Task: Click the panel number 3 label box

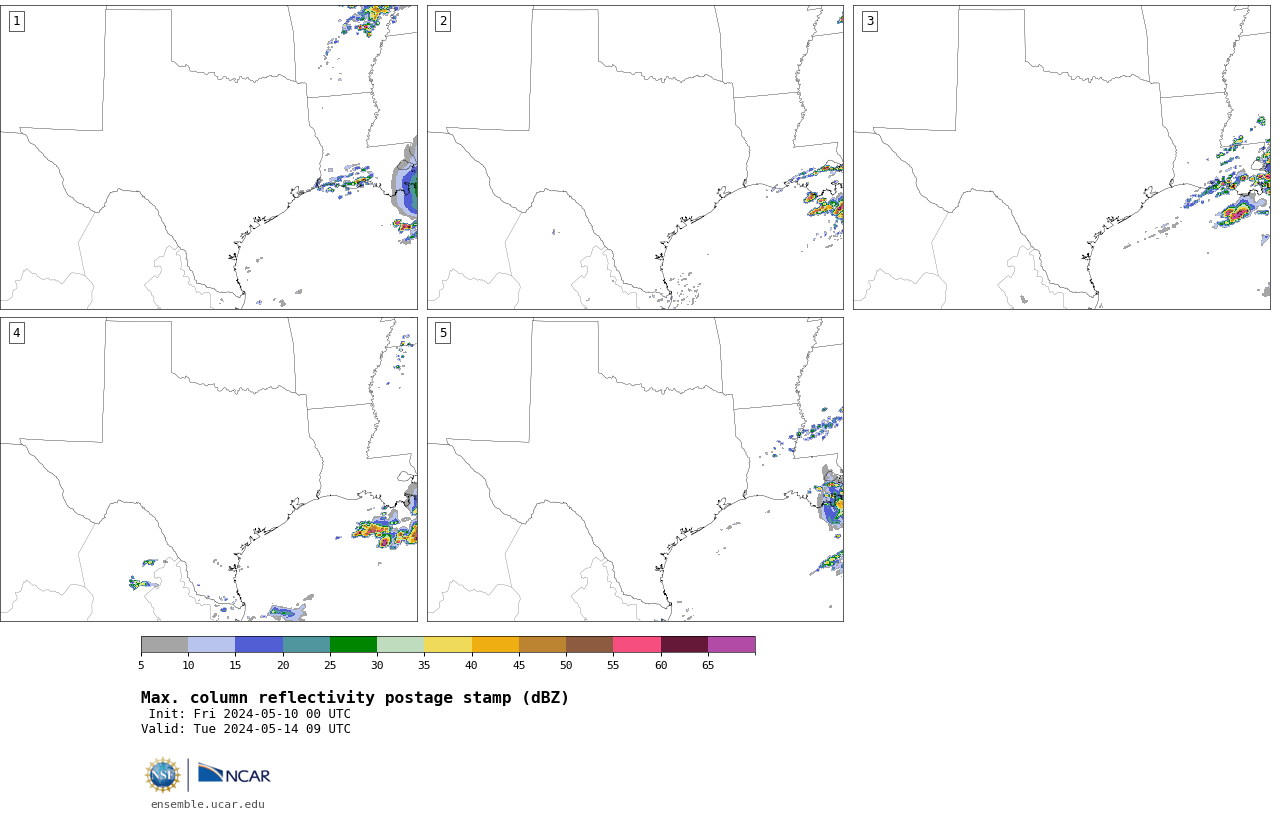Action: click(870, 21)
